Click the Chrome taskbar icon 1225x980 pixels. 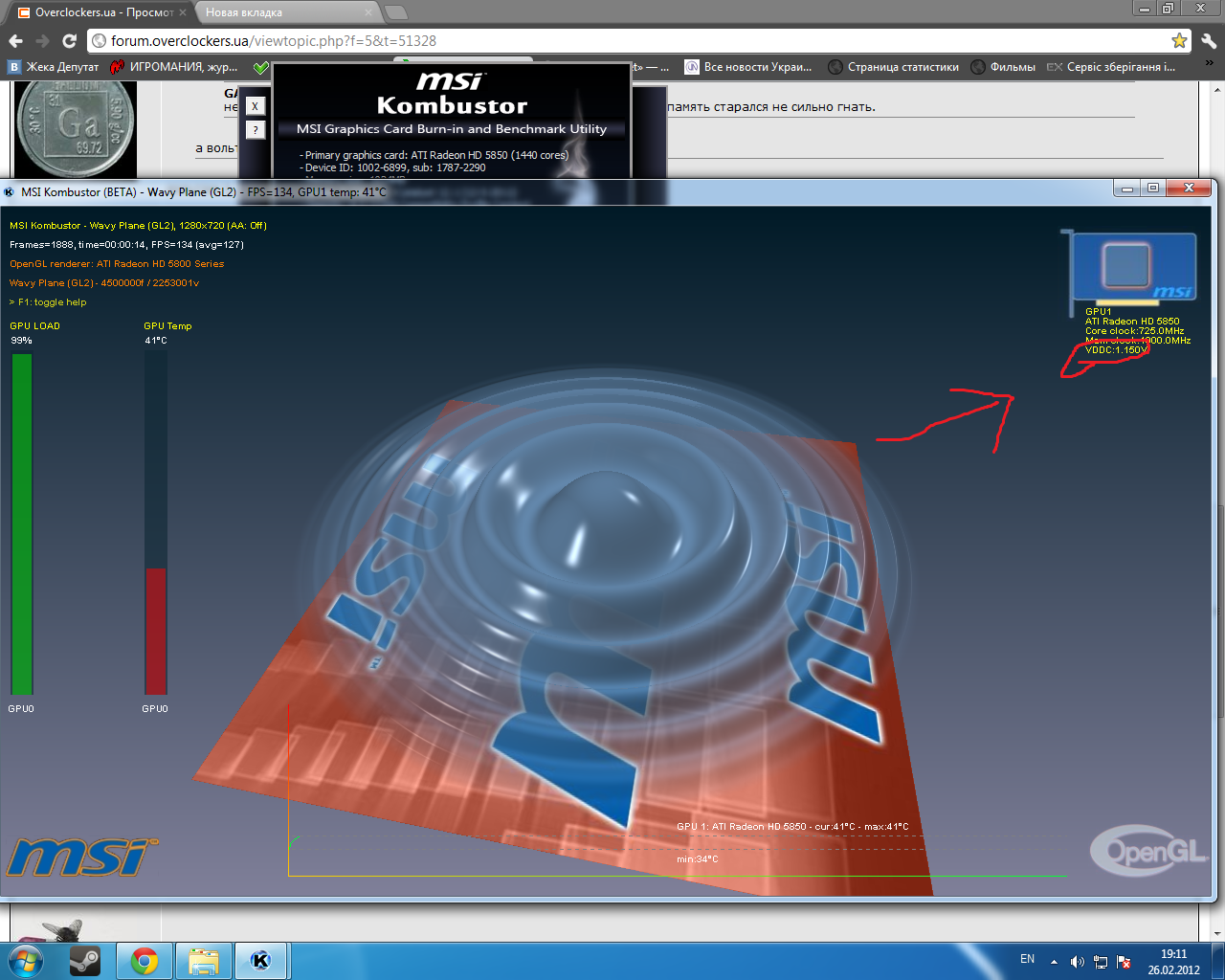tap(145, 961)
